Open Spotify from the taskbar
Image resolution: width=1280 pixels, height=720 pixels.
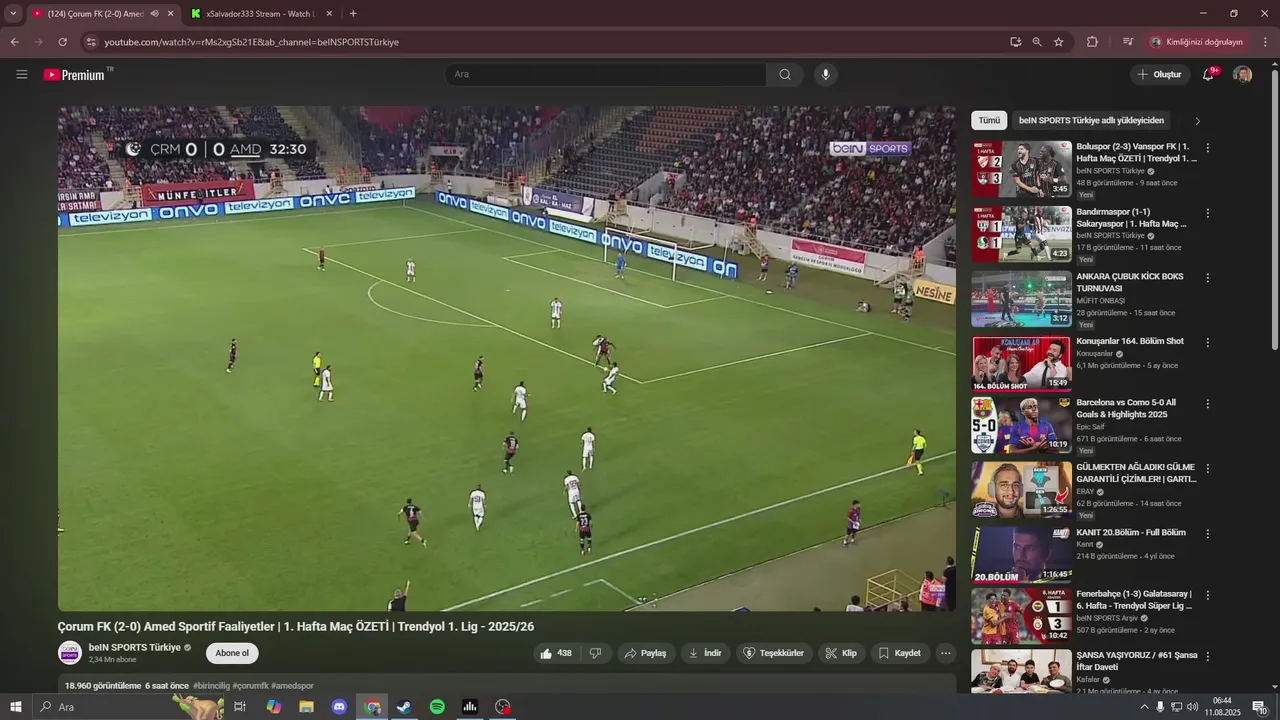click(437, 707)
